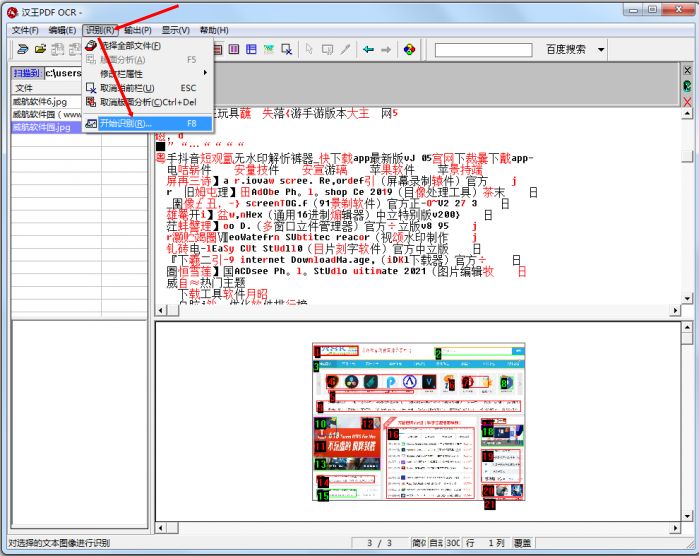The image size is (699, 556).
Task: Click image pane horizontal scroll right arrow
Action: point(676,528)
